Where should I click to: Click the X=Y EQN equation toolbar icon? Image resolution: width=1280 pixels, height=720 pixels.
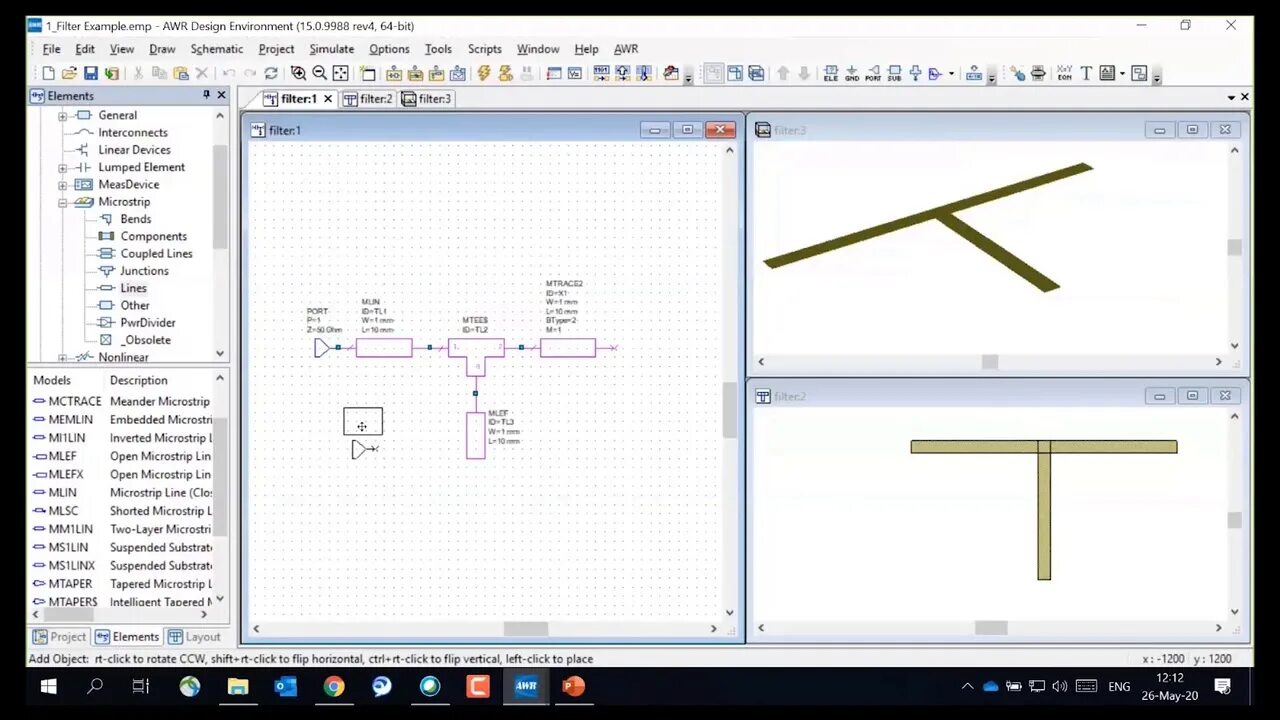tap(1064, 73)
